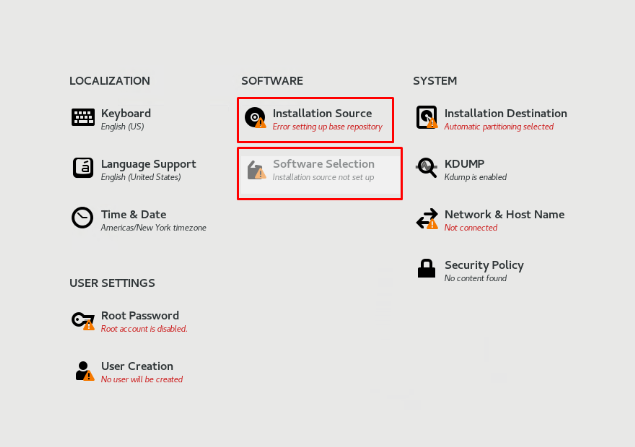Select the Time & Date clock icon
This screenshot has width=635, height=447.
point(82,218)
